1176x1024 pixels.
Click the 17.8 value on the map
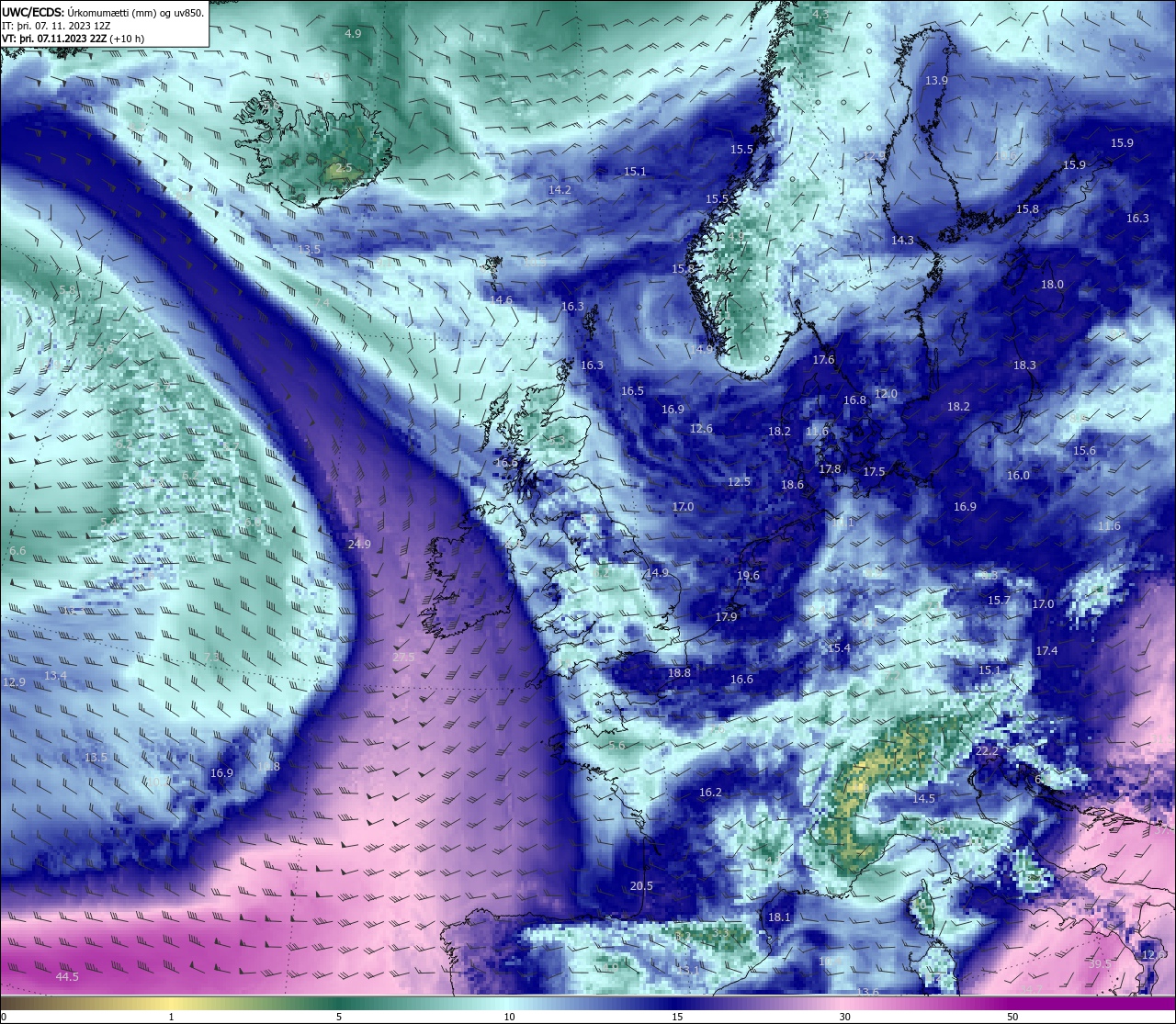point(830,469)
